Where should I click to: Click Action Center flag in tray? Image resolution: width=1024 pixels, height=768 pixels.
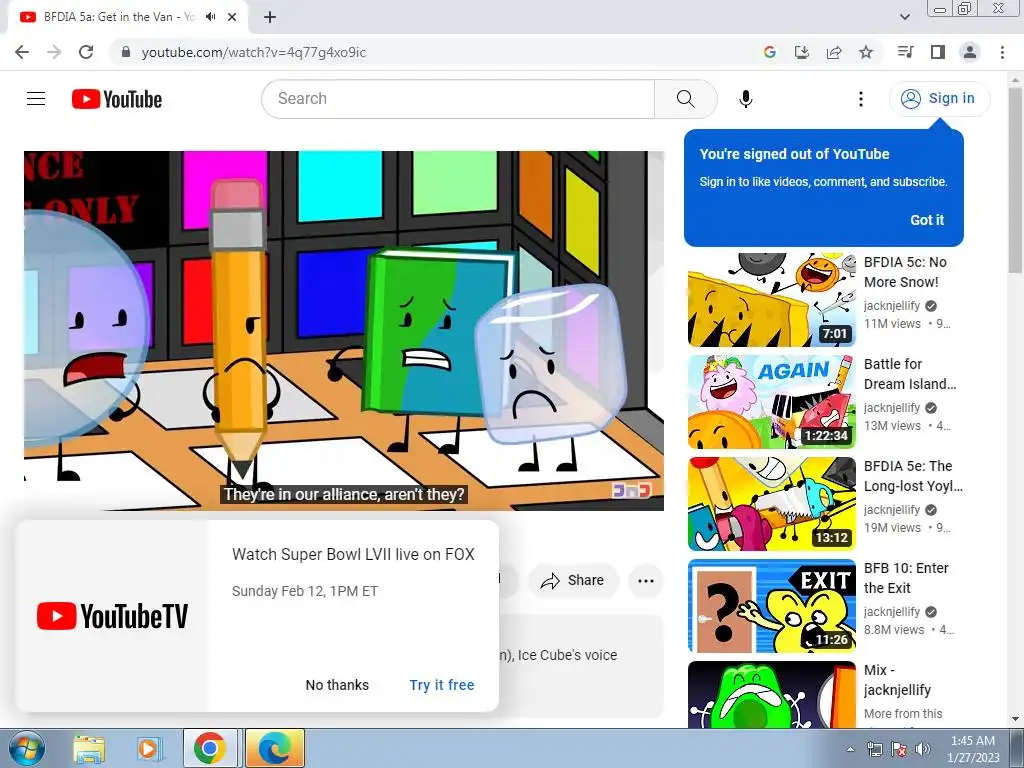pyautogui.click(x=899, y=749)
